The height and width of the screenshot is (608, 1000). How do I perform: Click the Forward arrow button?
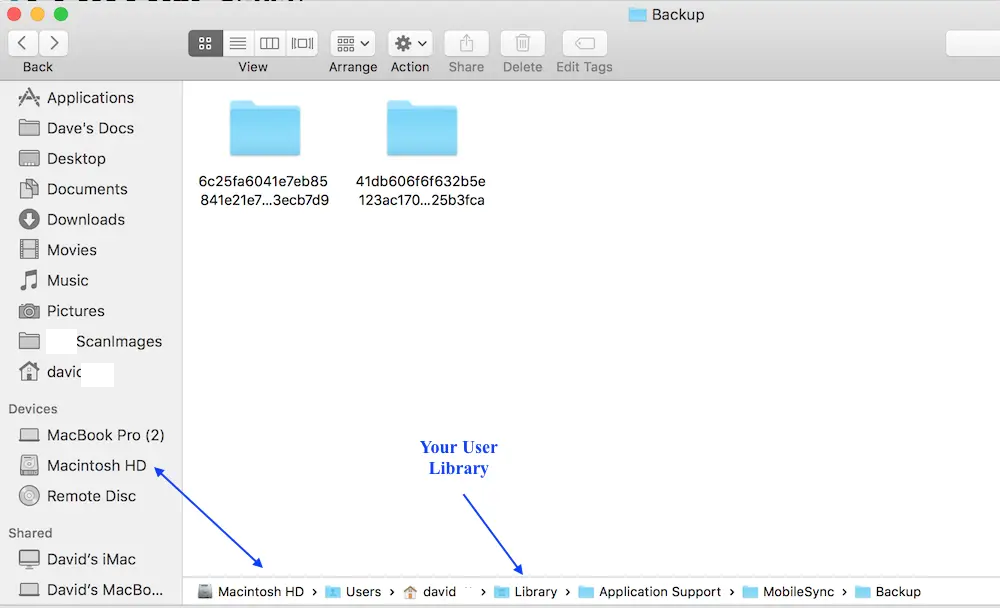click(x=53, y=43)
